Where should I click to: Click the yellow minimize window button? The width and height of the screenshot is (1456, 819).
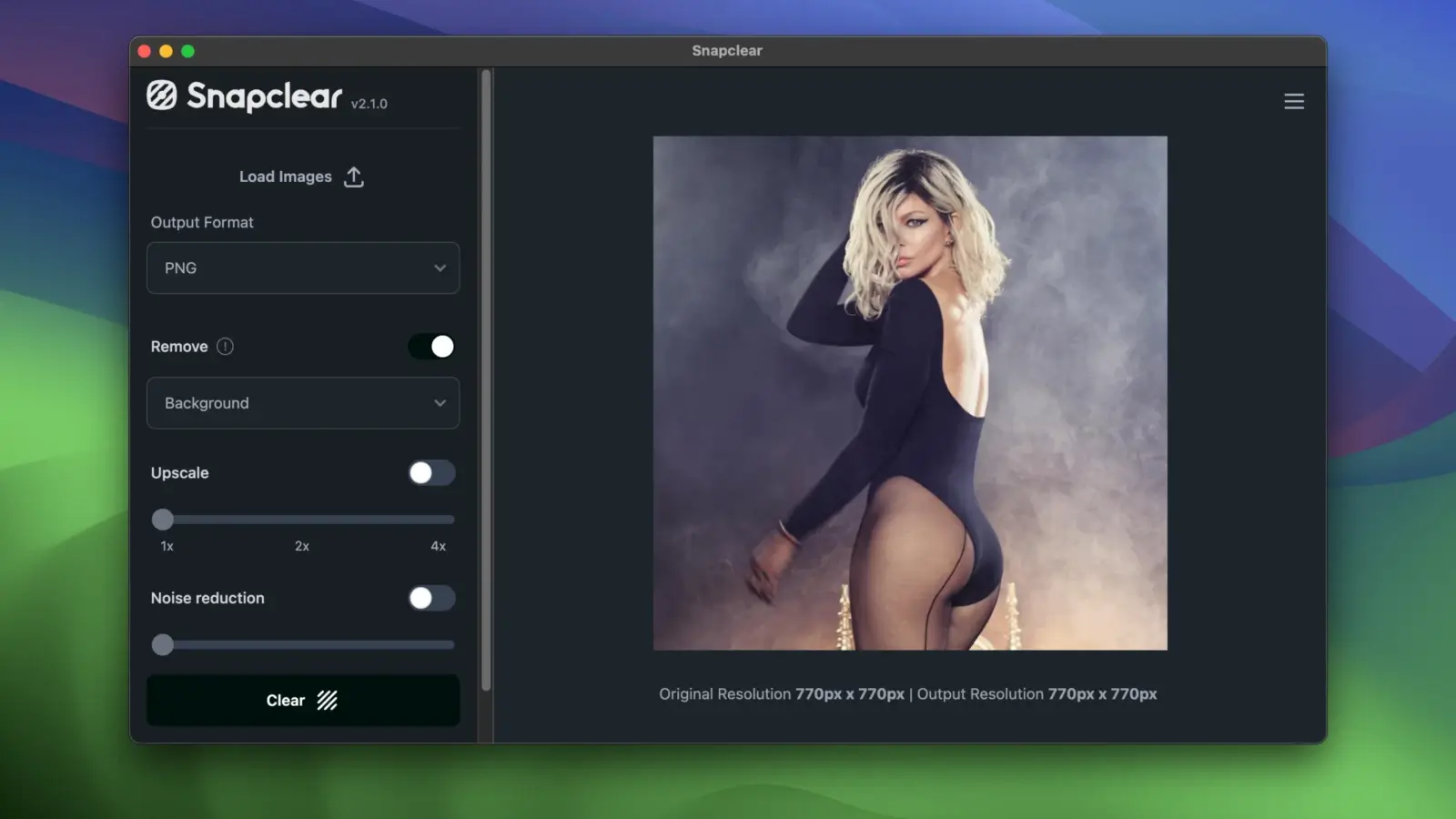click(166, 51)
